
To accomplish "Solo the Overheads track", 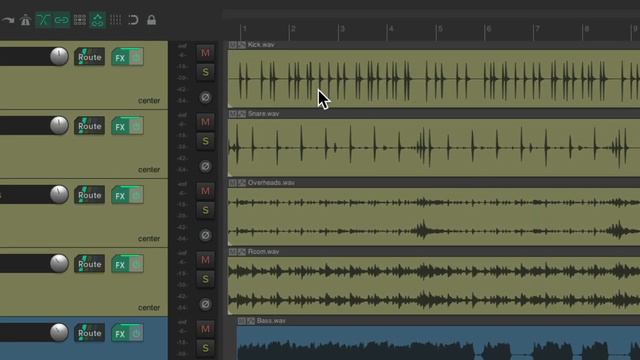I will pyautogui.click(x=205, y=210).
